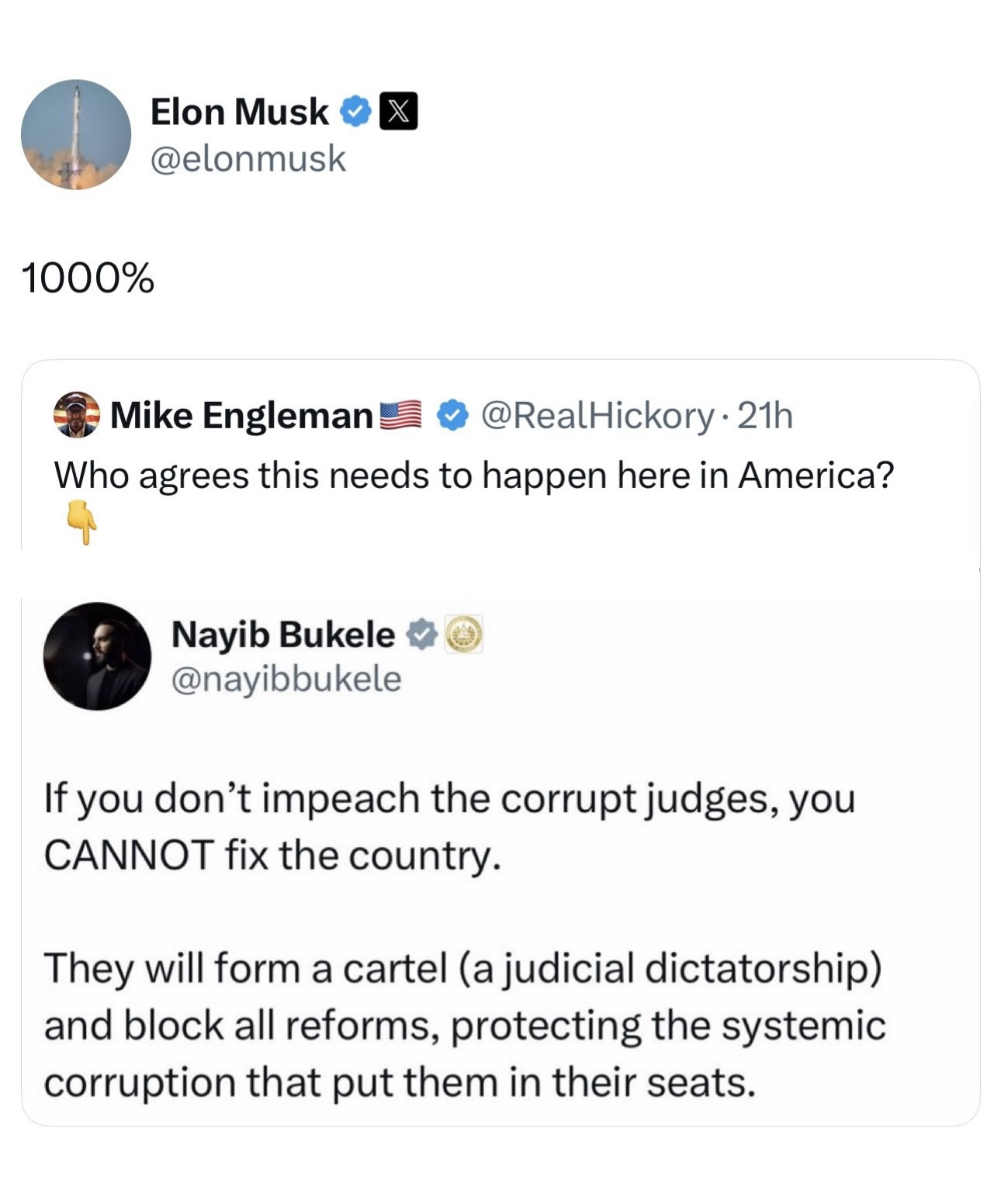Click the 21h timestamp

click(765, 416)
